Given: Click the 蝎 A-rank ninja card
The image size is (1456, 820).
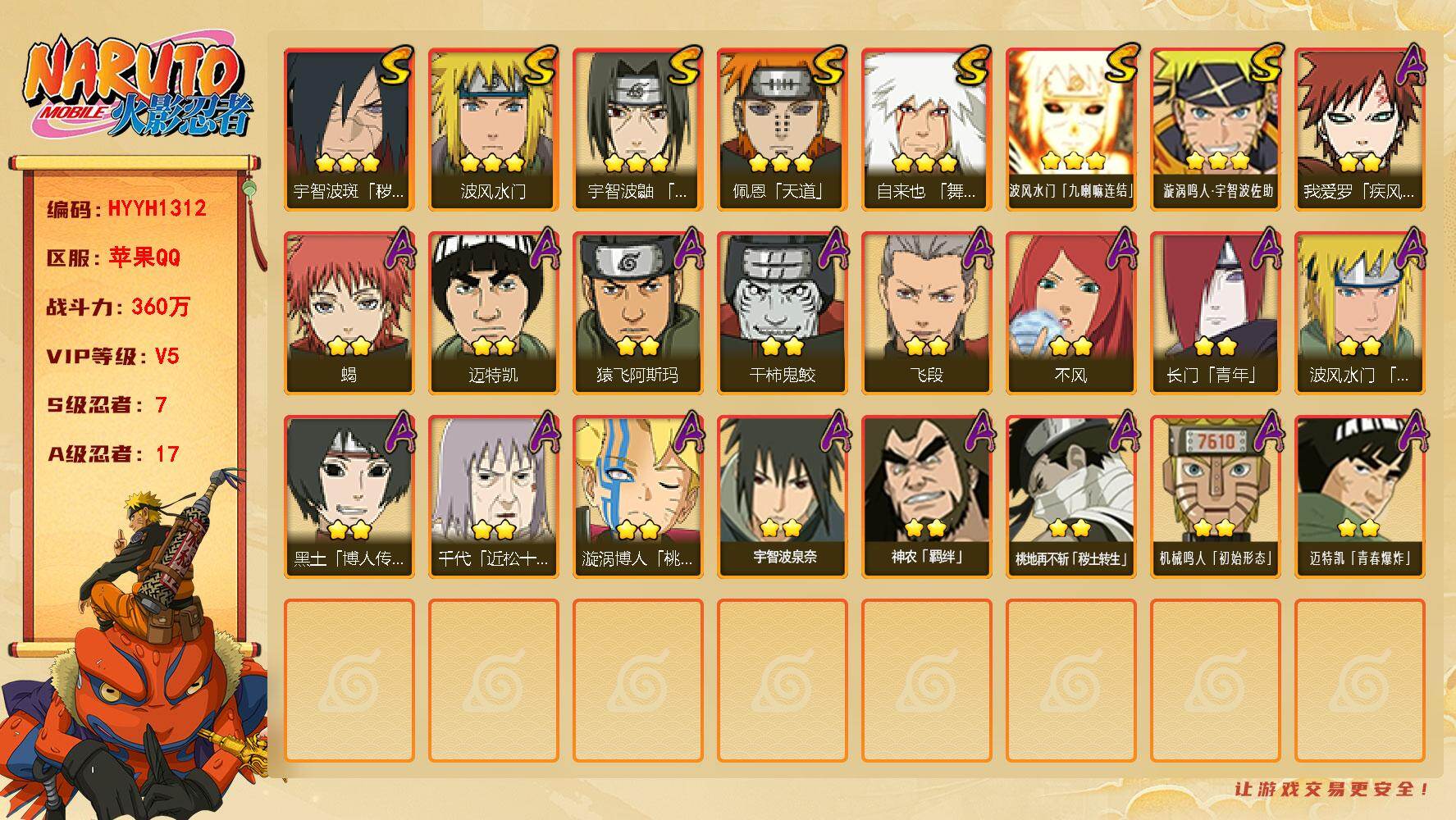Looking at the screenshot, I should (349, 312).
